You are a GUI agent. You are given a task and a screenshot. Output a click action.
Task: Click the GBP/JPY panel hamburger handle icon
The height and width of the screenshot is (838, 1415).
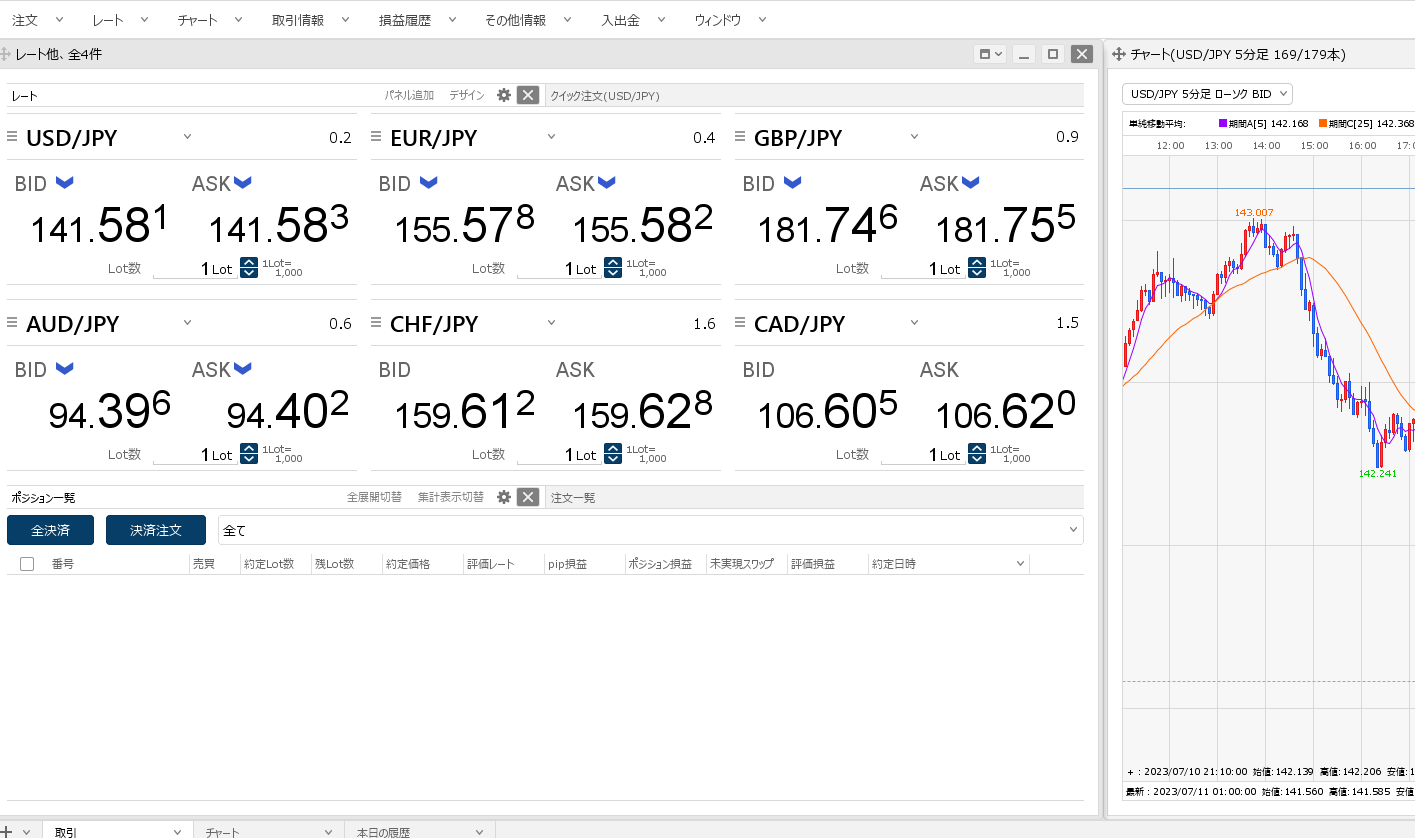coord(741,137)
